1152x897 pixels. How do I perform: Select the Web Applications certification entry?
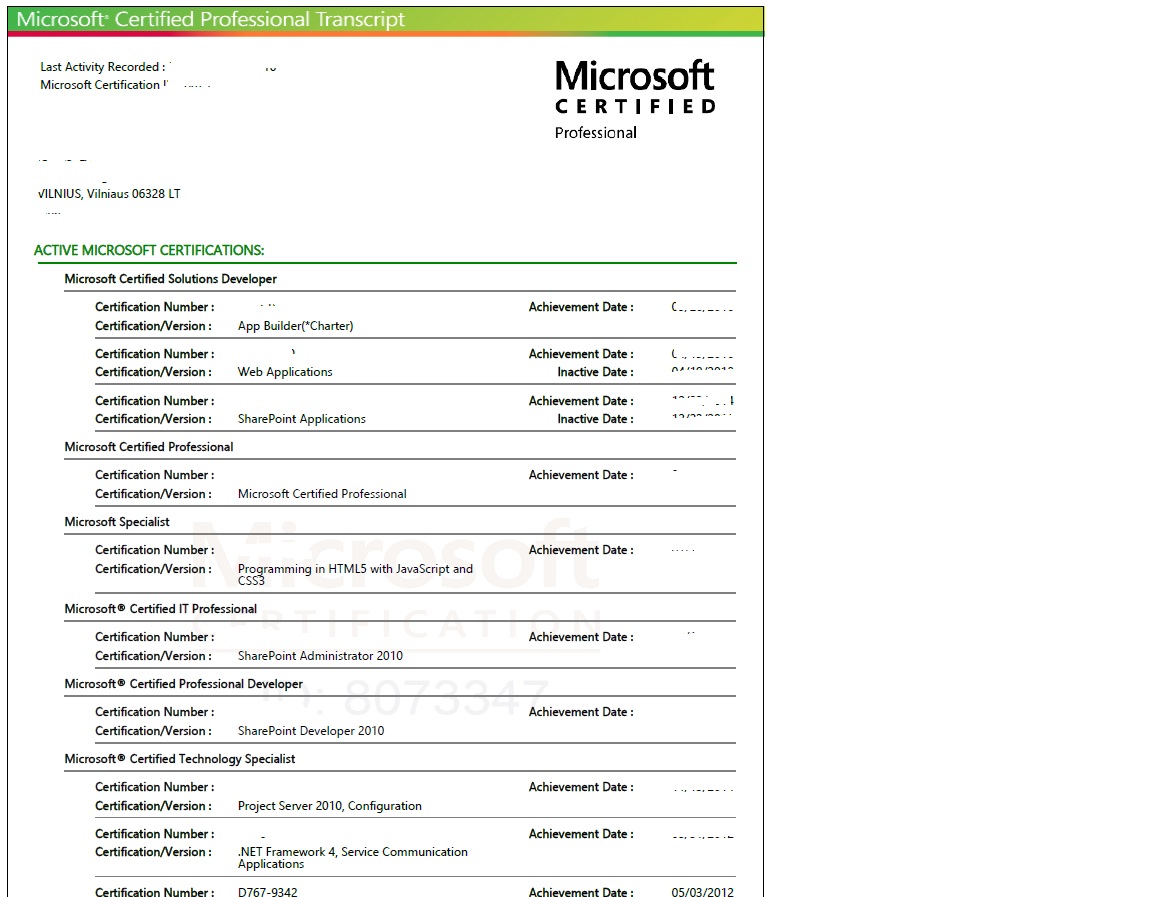(x=285, y=372)
